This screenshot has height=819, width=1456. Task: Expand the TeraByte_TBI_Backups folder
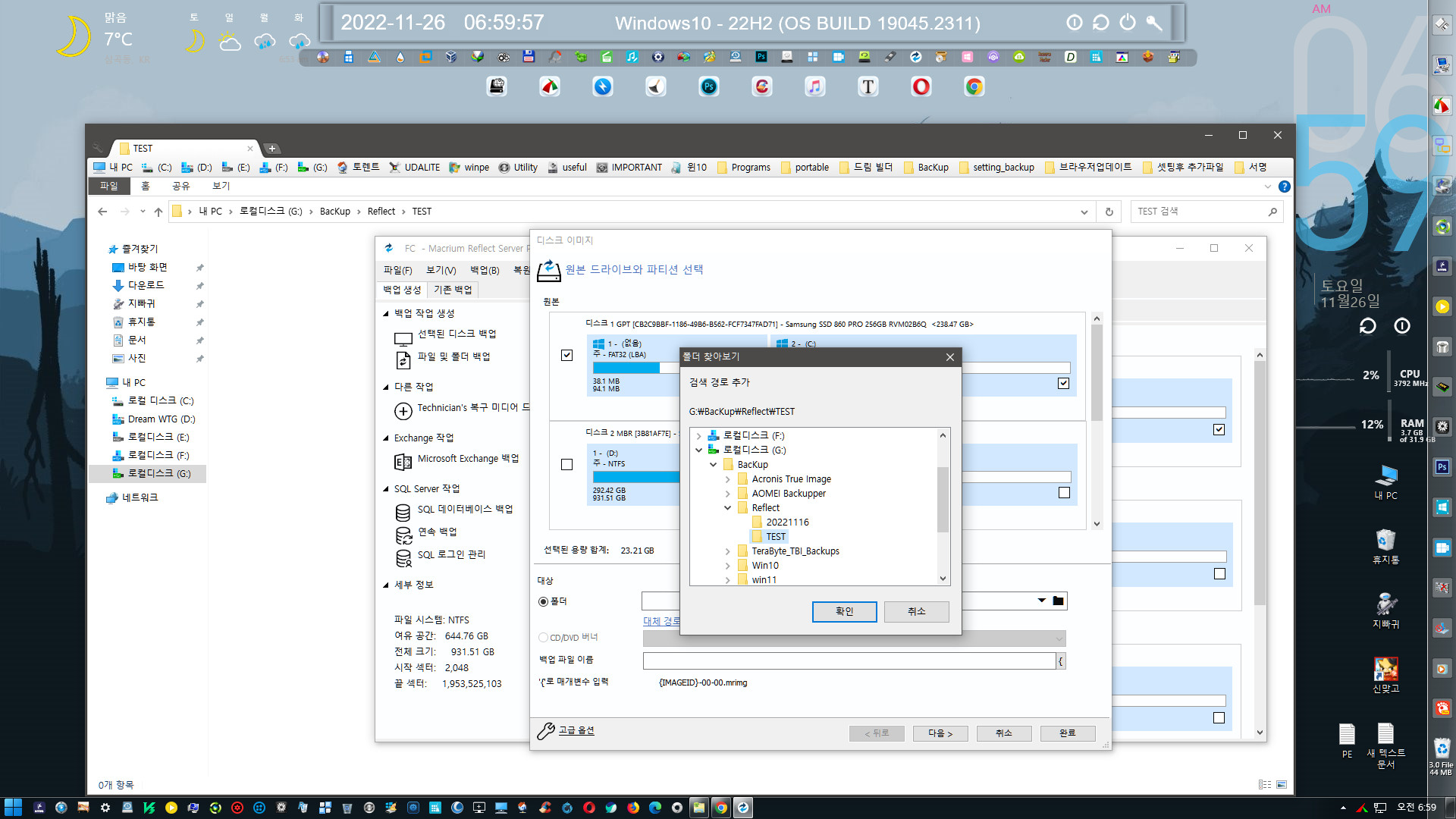[727, 551]
